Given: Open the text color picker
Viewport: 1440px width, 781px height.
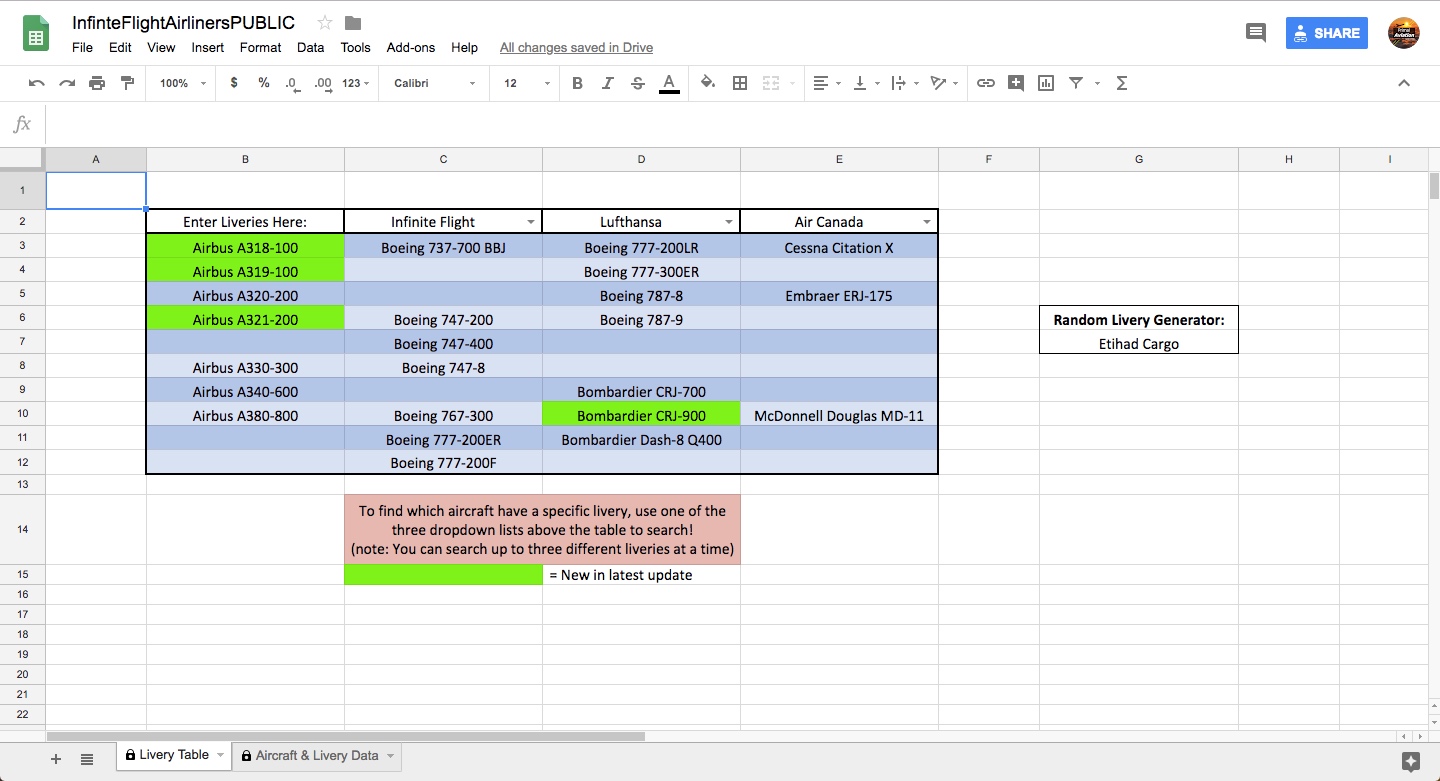Looking at the screenshot, I should [669, 83].
